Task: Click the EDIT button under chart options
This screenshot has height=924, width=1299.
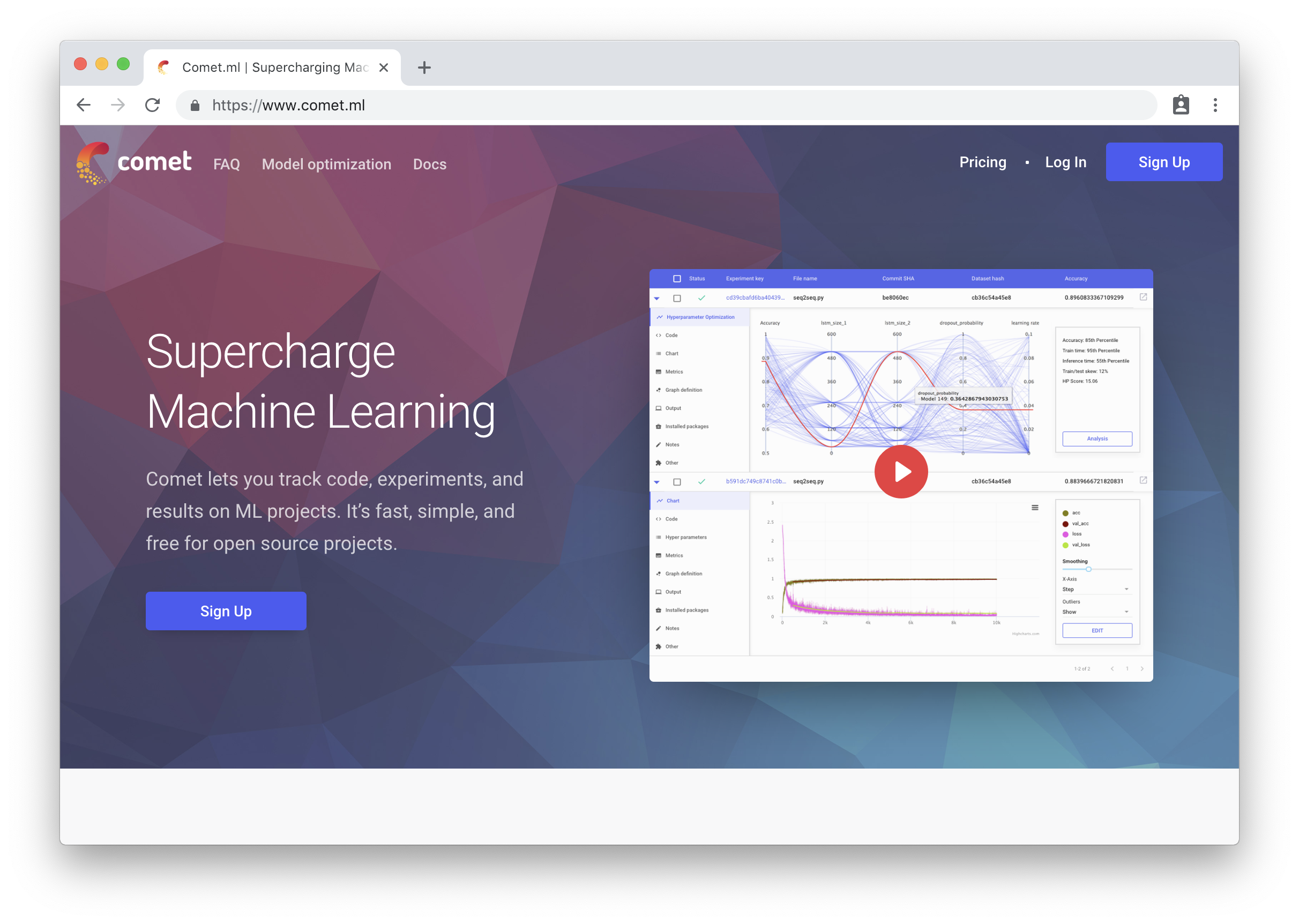Action: (1096, 630)
